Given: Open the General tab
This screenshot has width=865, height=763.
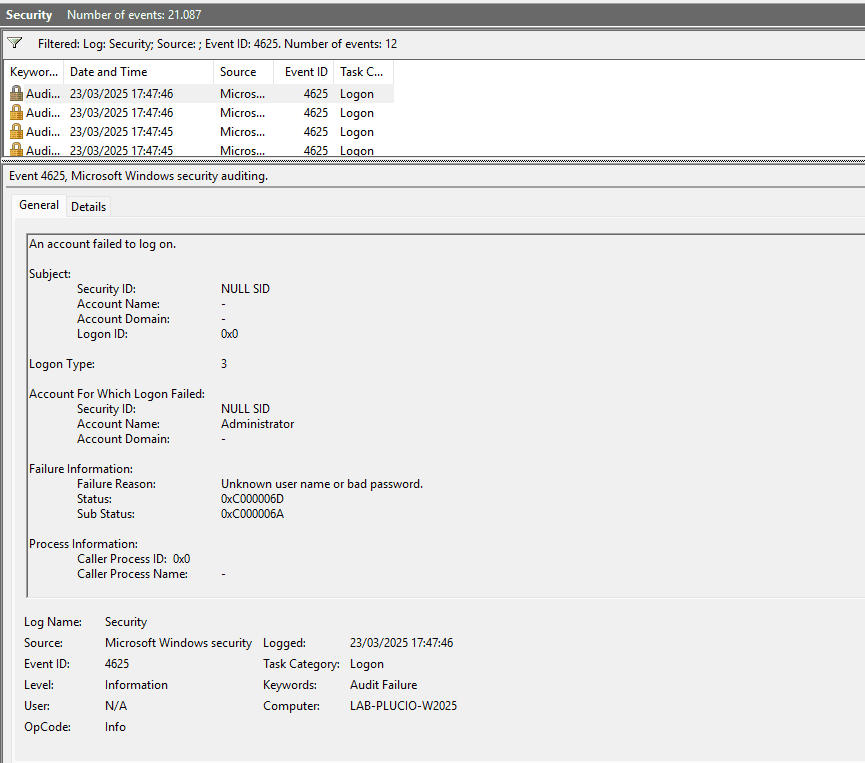Looking at the screenshot, I should 39,206.
